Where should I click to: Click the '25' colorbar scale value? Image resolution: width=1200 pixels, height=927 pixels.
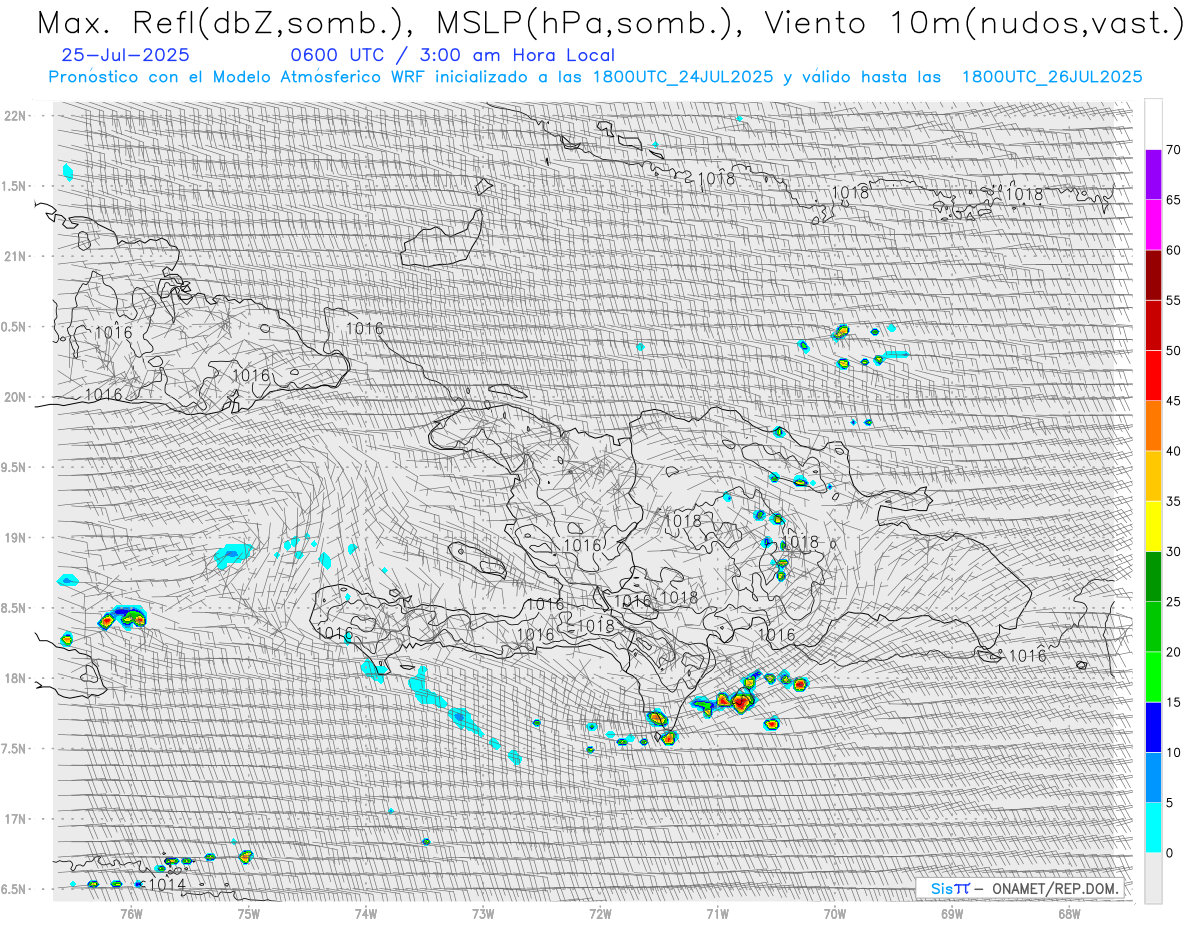(1173, 601)
